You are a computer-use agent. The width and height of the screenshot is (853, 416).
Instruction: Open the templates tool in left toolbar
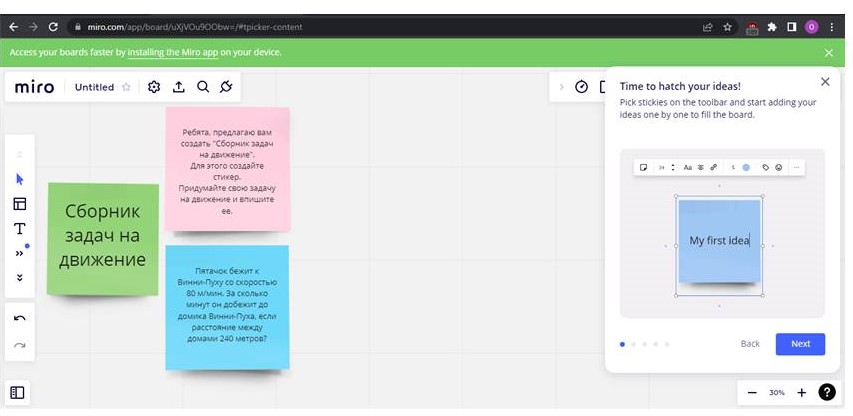[19, 204]
